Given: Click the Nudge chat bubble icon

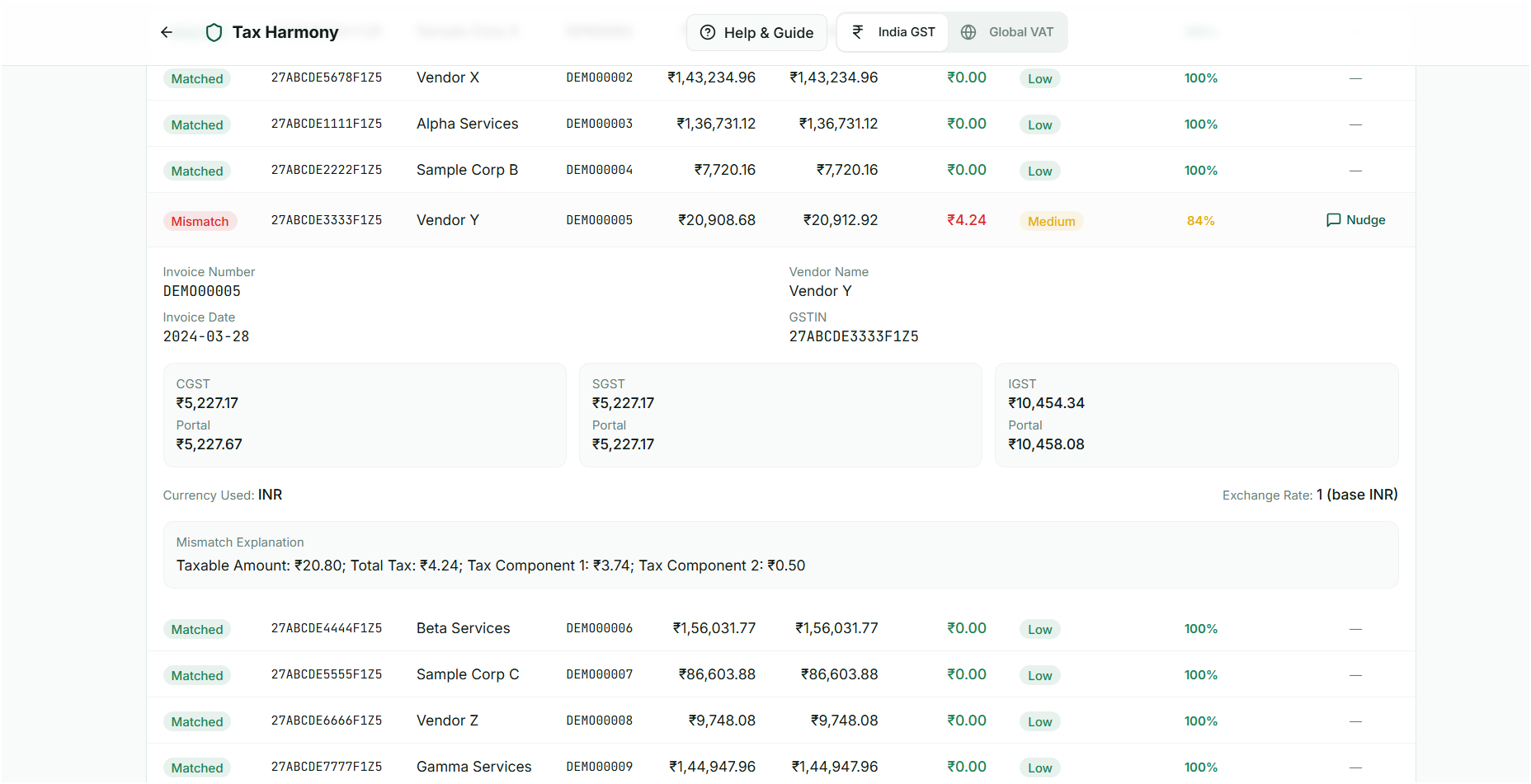Looking at the screenshot, I should click(1333, 220).
